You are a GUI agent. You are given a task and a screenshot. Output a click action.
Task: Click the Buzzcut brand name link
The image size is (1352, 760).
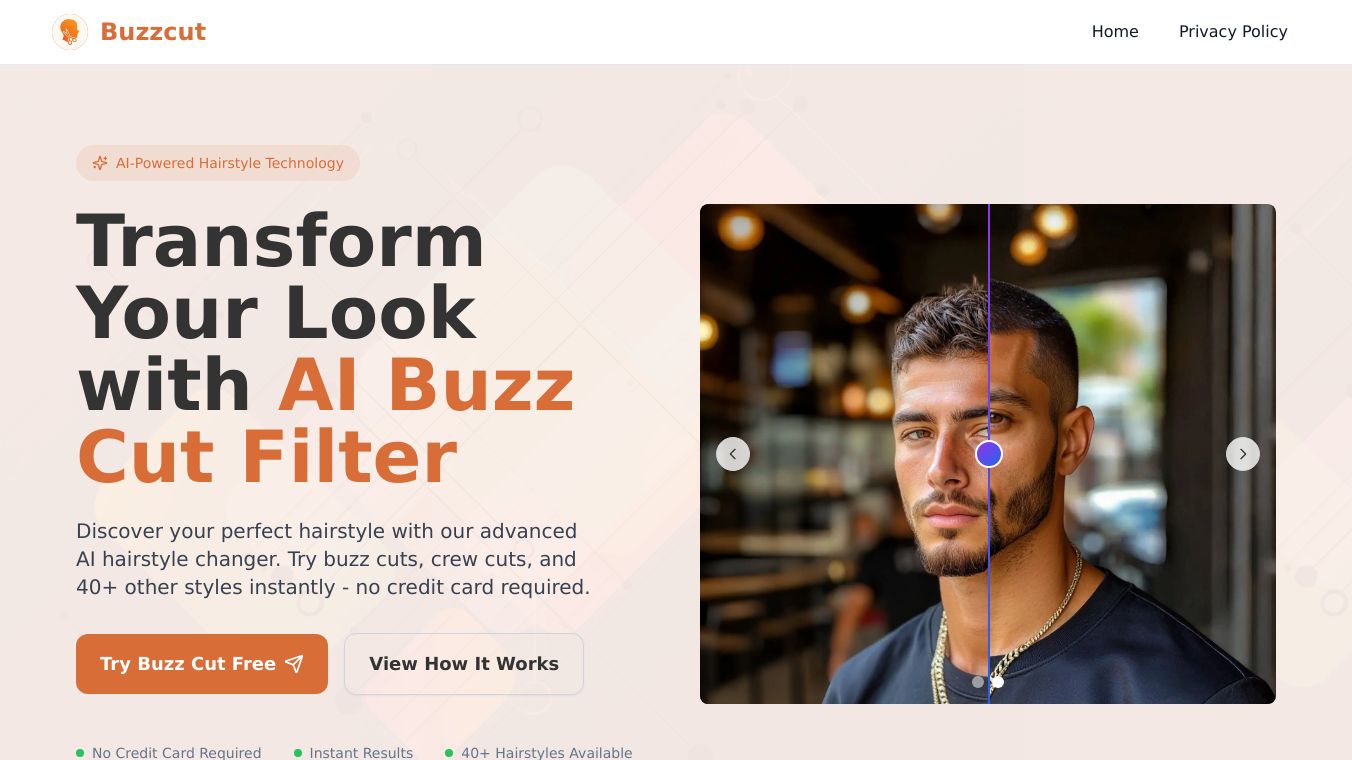pyautogui.click(x=153, y=32)
